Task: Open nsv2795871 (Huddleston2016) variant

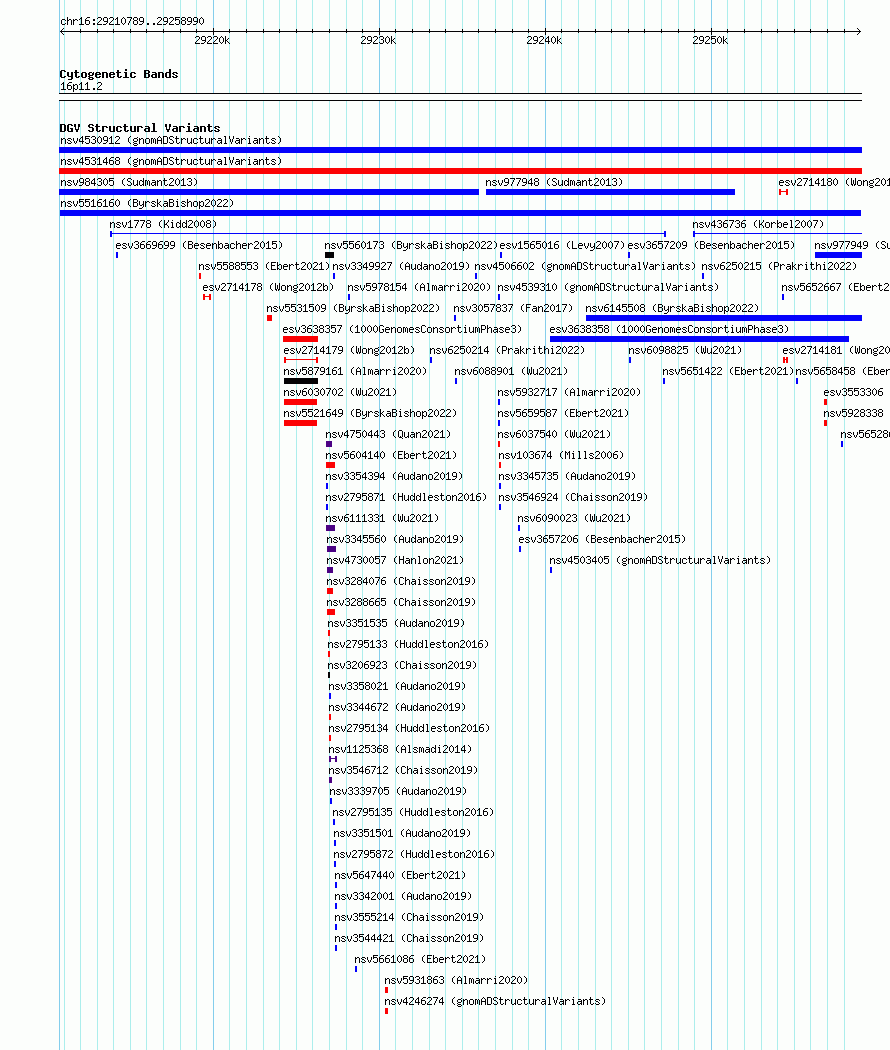Action: pos(406,497)
